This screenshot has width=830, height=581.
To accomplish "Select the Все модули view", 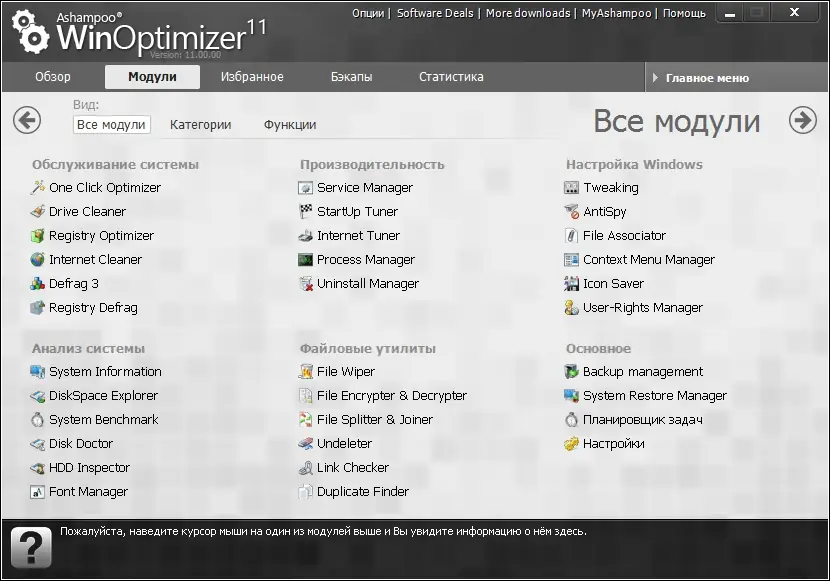I will point(111,125).
